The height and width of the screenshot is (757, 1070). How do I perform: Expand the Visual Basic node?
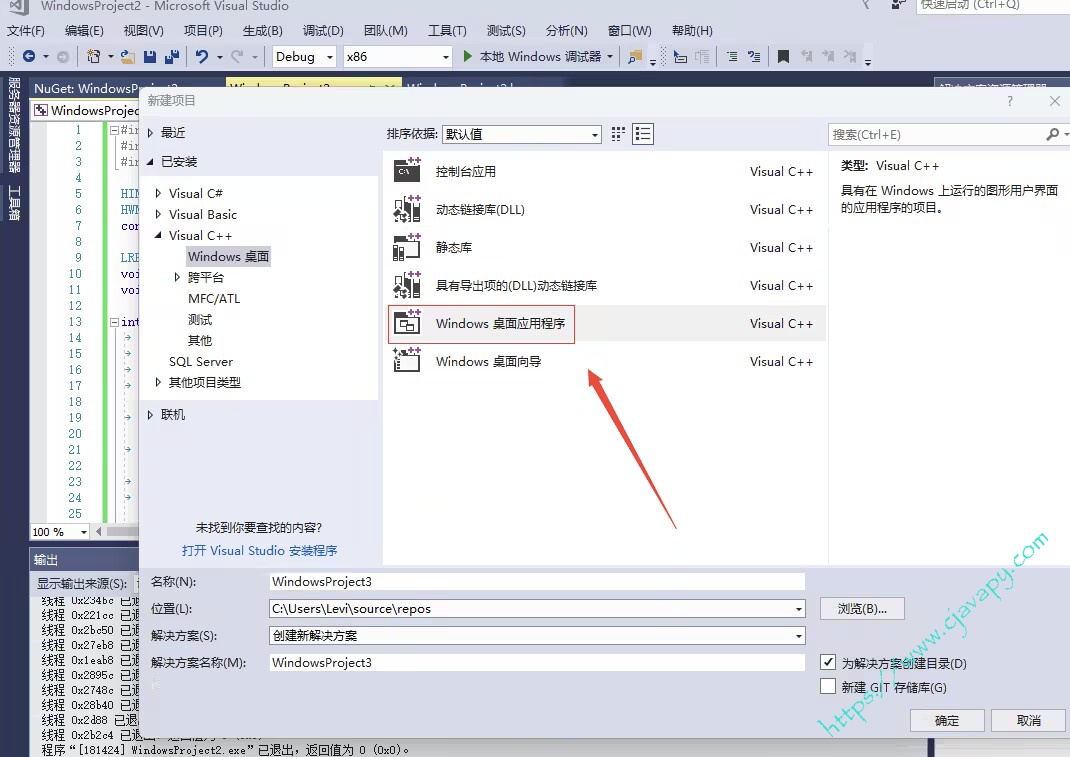(158, 214)
